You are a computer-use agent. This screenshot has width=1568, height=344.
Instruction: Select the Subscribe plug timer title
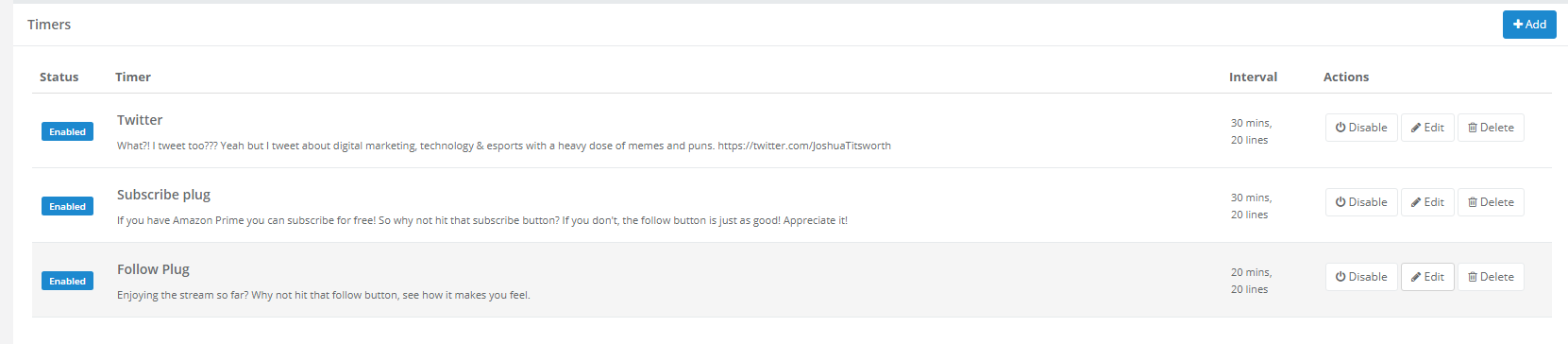coord(163,195)
